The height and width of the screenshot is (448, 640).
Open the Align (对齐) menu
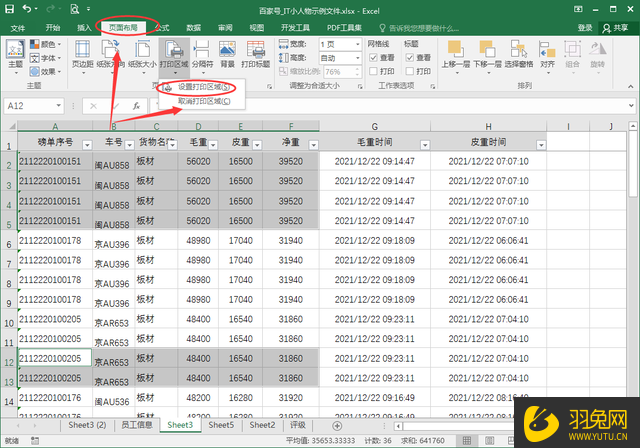coord(547,56)
